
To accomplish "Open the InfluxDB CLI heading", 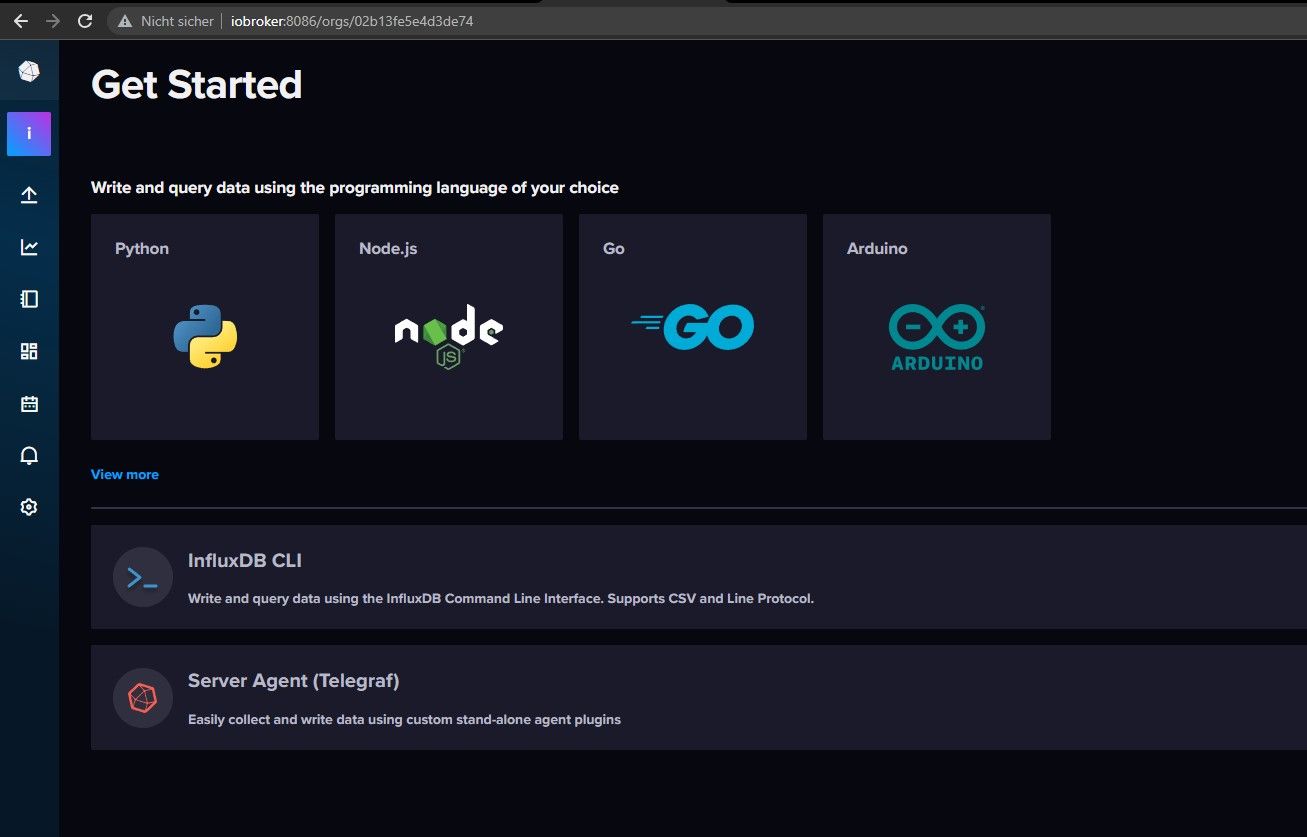I will pos(245,561).
